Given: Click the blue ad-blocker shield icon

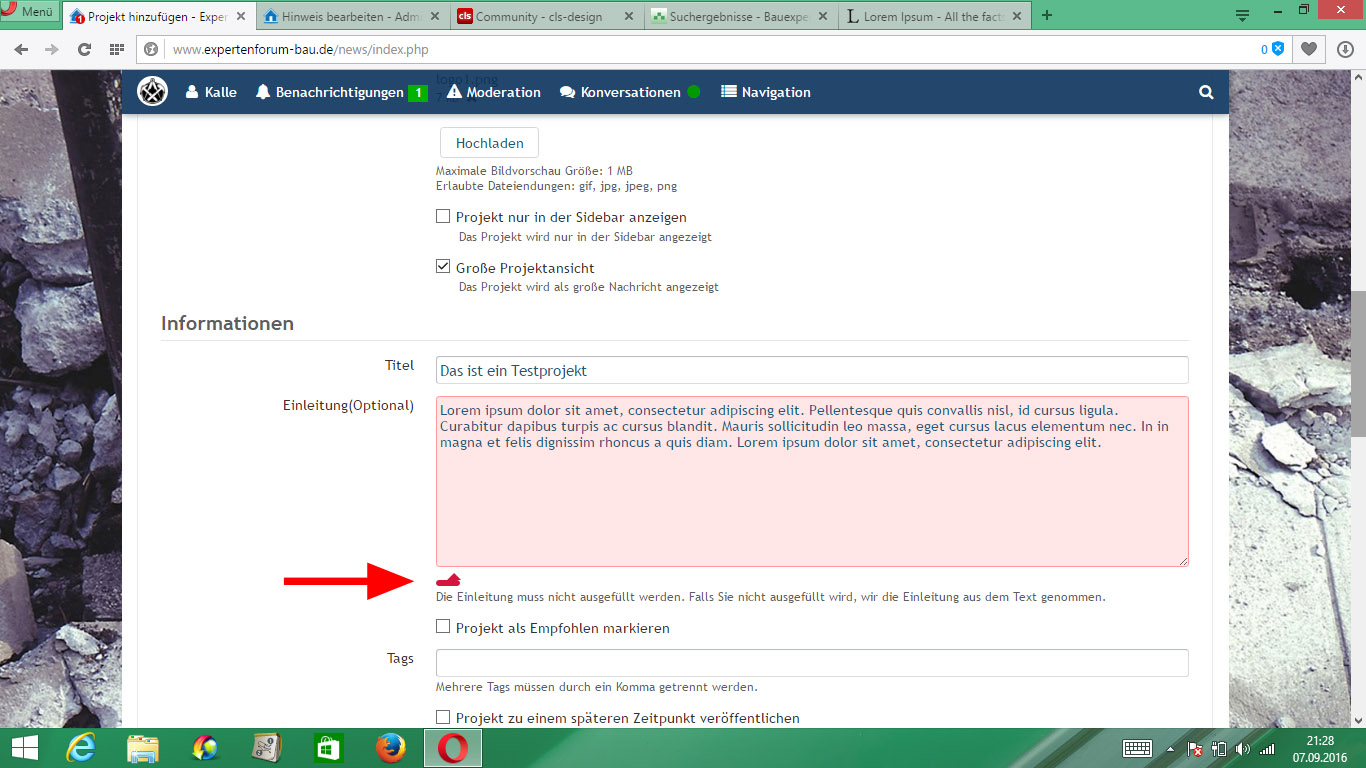Looking at the screenshot, I should coord(1277,49).
